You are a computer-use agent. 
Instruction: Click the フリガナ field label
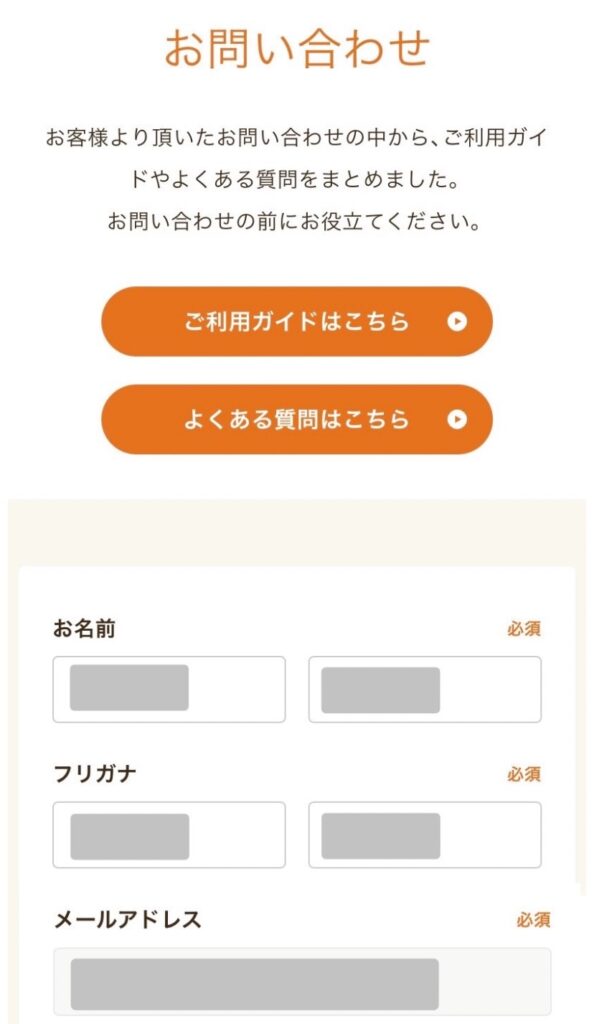(x=81, y=771)
